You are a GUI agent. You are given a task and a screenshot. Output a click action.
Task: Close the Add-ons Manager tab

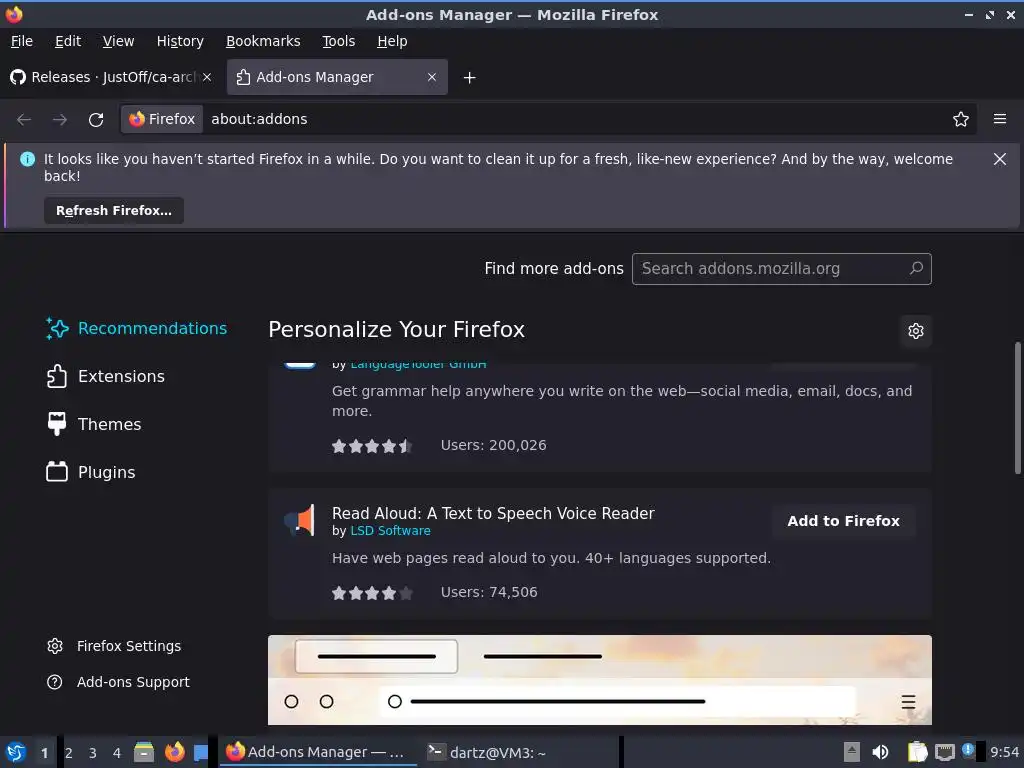pyautogui.click(x=432, y=77)
